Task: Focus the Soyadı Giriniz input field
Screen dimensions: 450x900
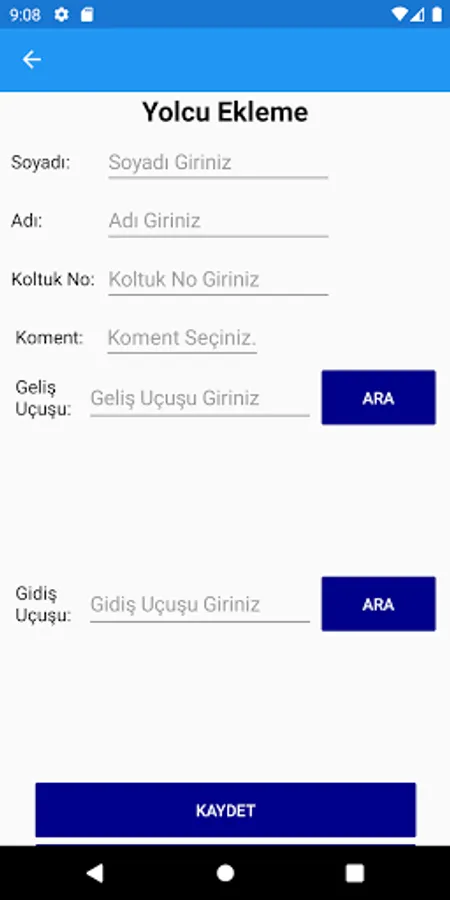Action: 218,163
